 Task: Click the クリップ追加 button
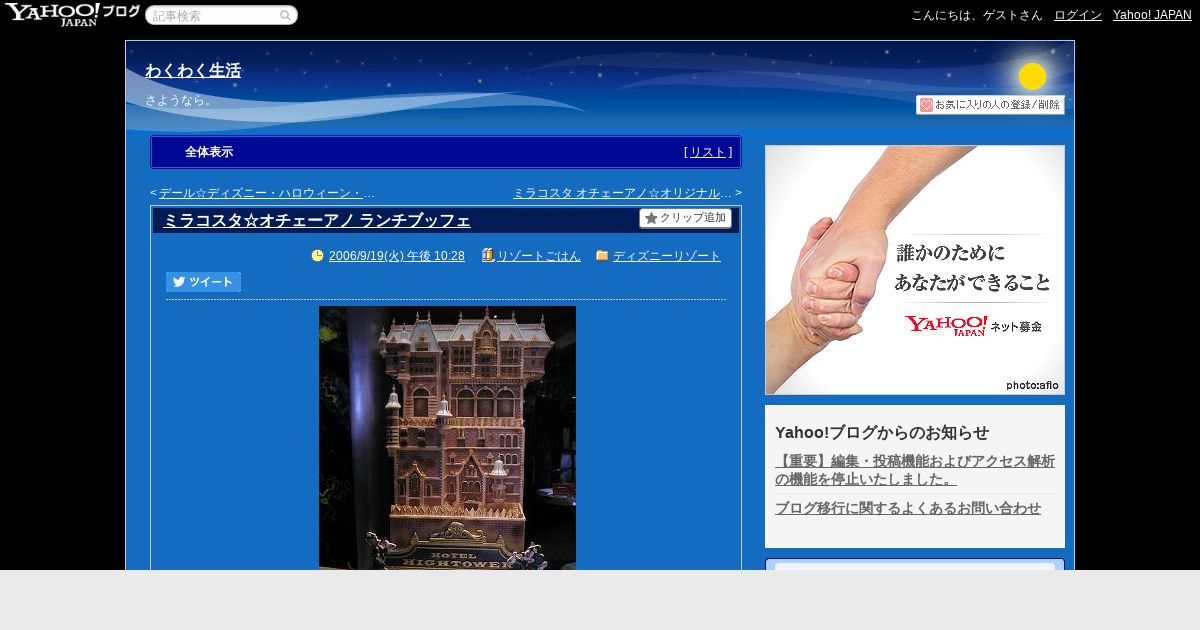(685, 218)
